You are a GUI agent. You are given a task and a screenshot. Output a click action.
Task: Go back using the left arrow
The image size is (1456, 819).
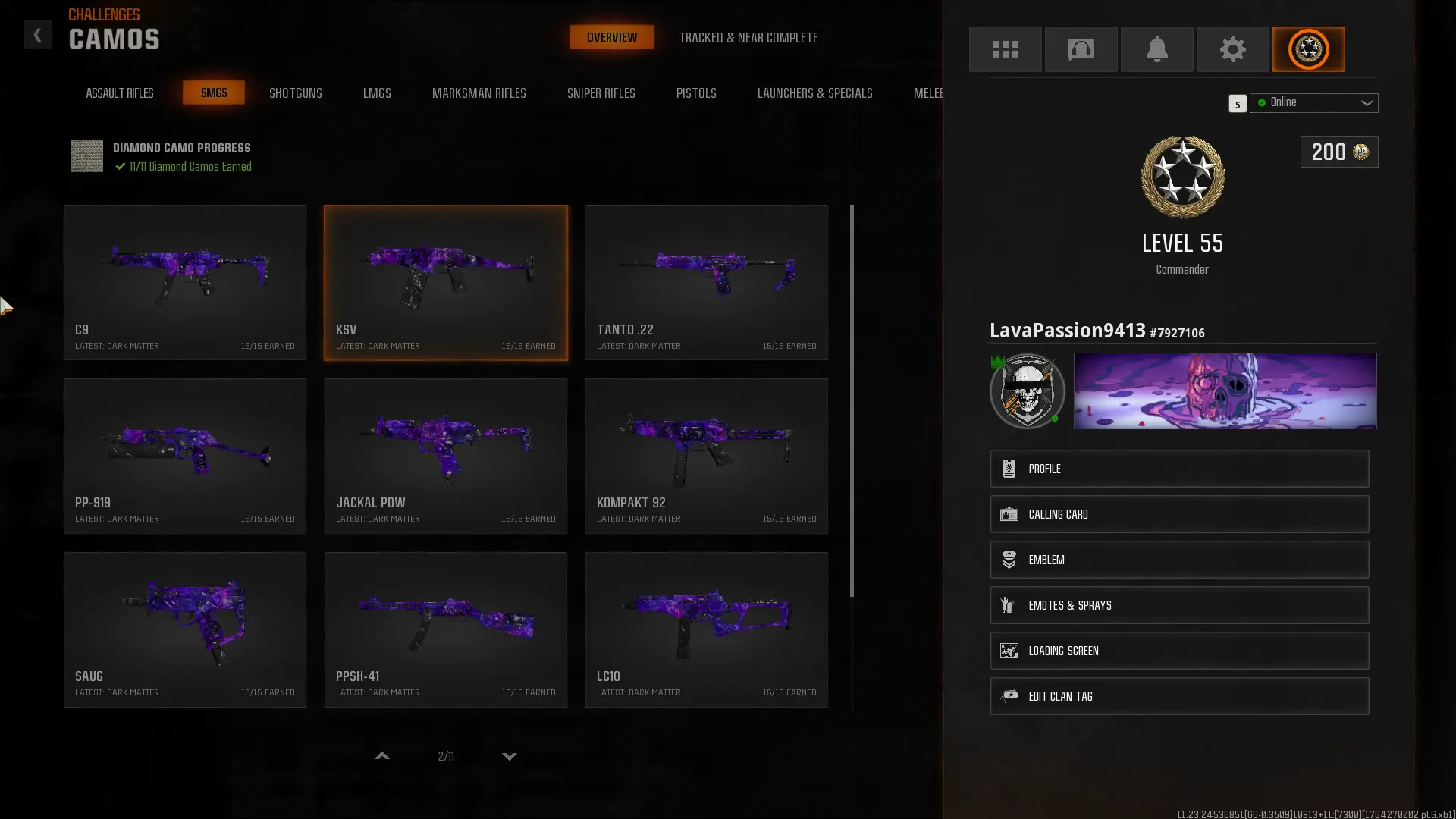coord(37,35)
